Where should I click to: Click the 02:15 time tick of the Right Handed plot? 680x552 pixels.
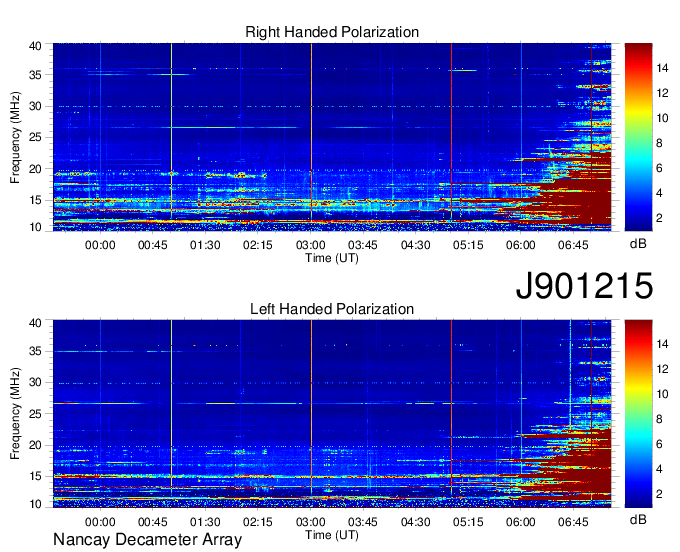258,245
